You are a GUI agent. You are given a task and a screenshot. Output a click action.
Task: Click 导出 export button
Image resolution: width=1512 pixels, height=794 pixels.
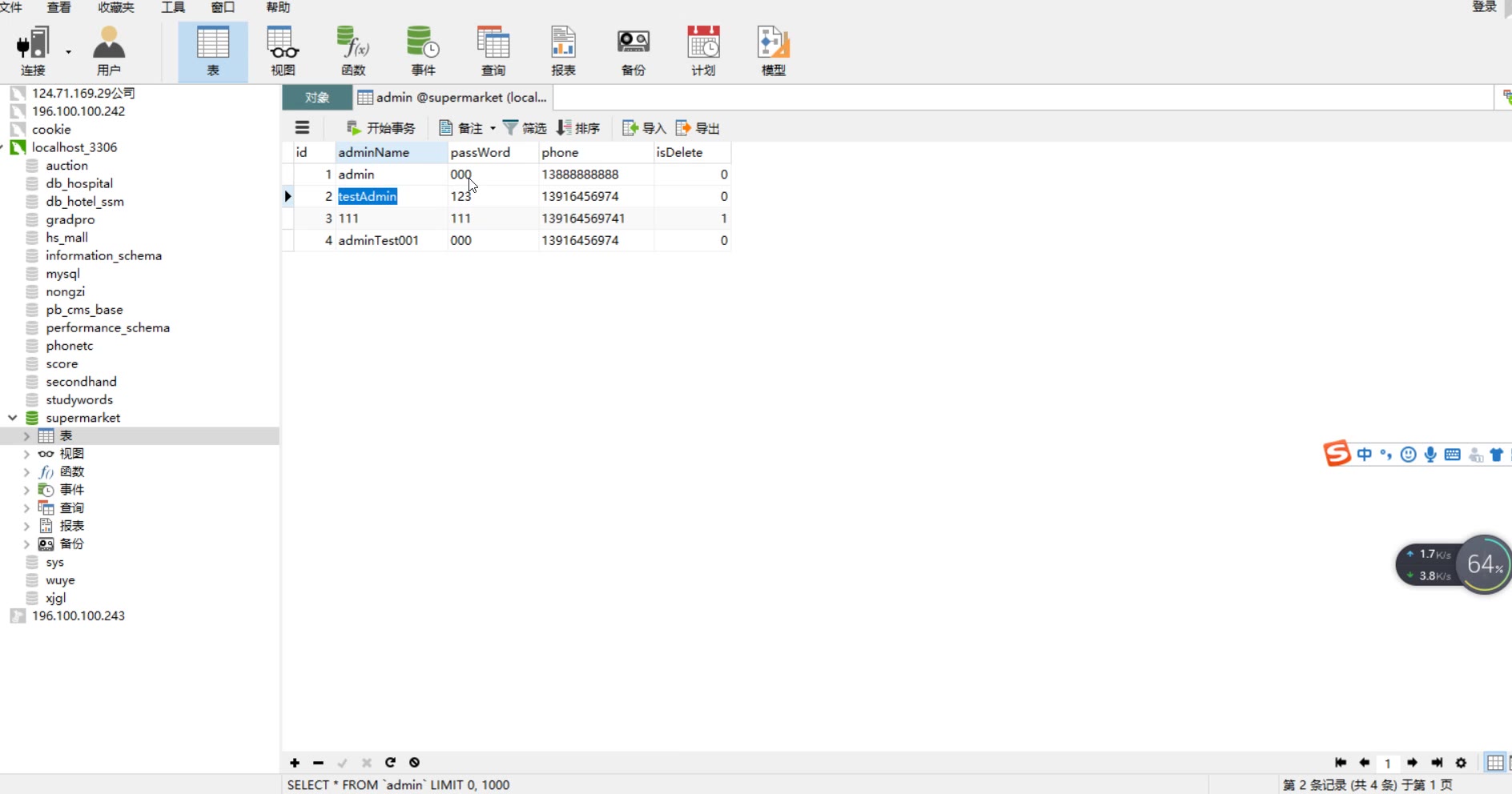click(698, 128)
